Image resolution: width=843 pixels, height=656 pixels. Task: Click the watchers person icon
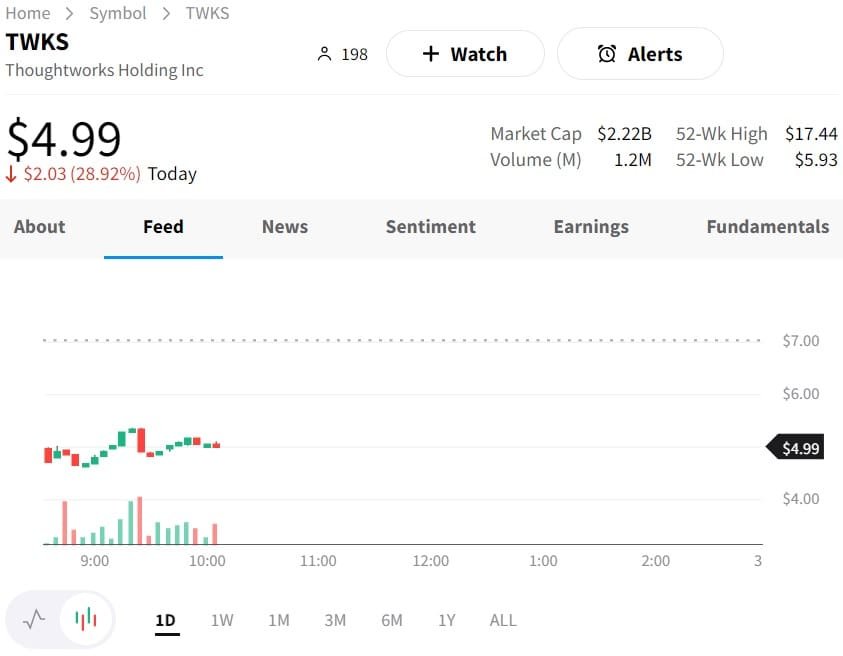pos(323,54)
